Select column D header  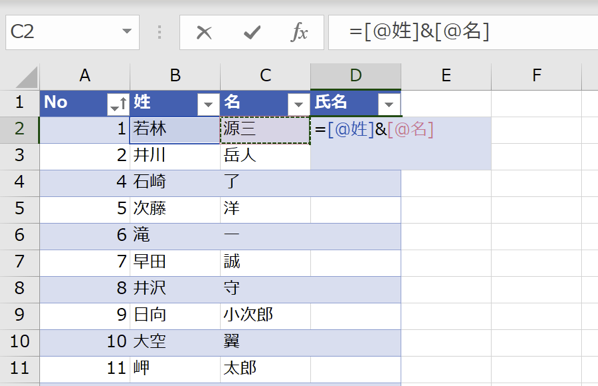coord(356,76)
